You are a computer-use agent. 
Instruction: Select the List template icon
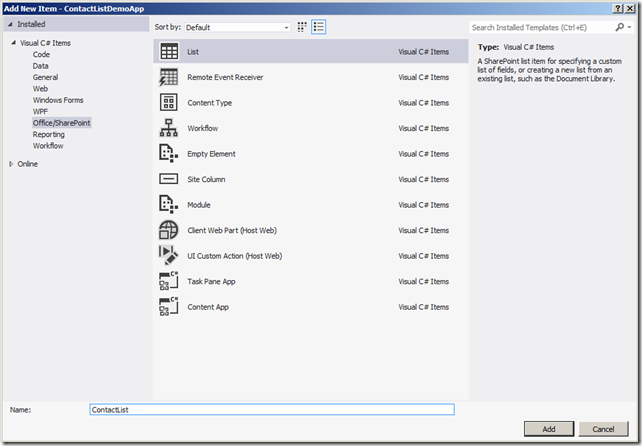[168, 51]
